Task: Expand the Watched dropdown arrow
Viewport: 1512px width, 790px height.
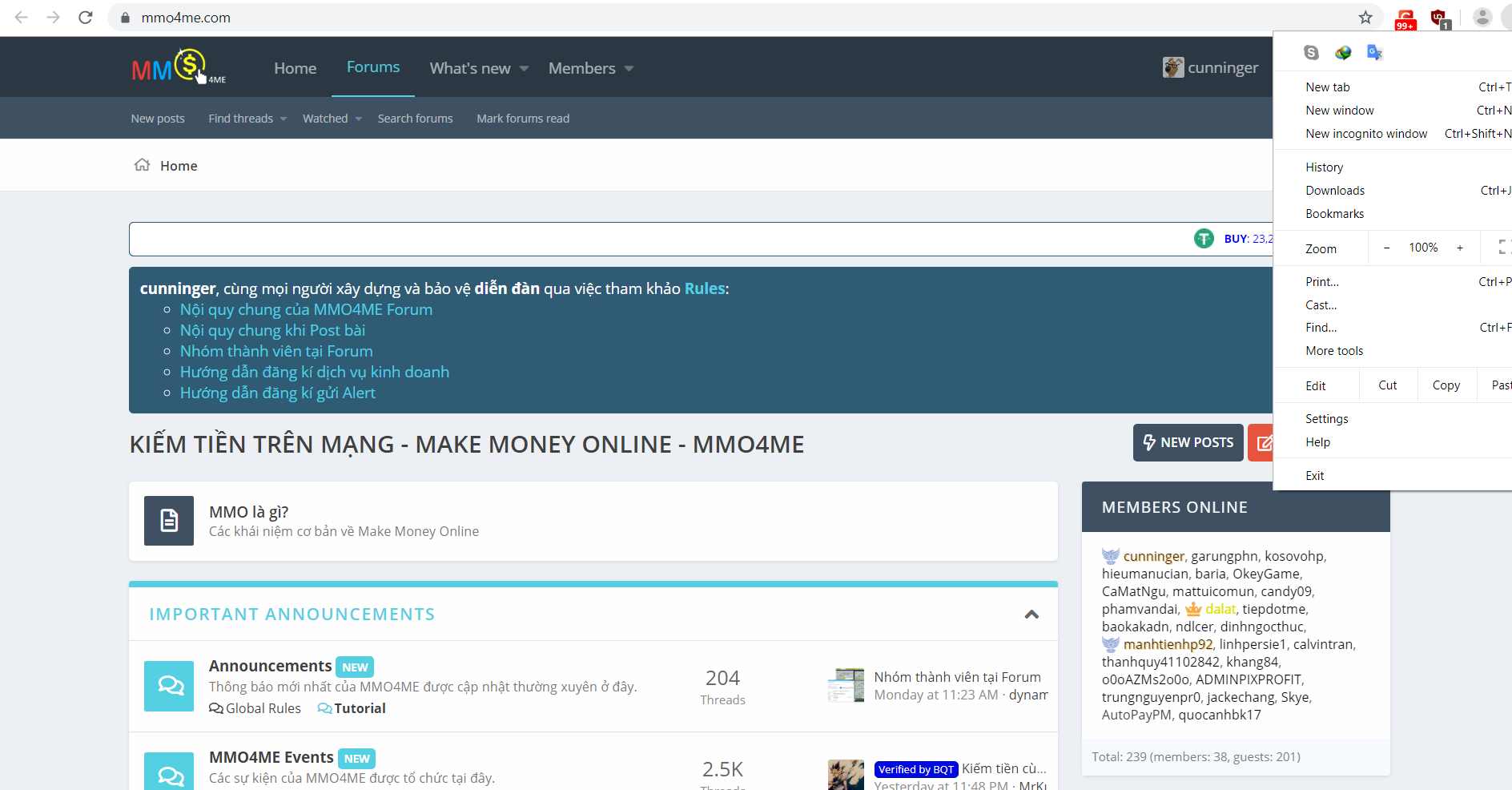Action: 359,119
